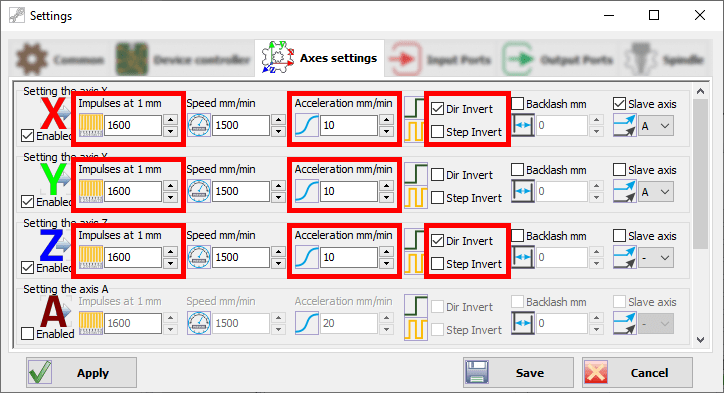Click the X axis impulses icon
This screenshot has width=724, height=393.
[91, 125]
